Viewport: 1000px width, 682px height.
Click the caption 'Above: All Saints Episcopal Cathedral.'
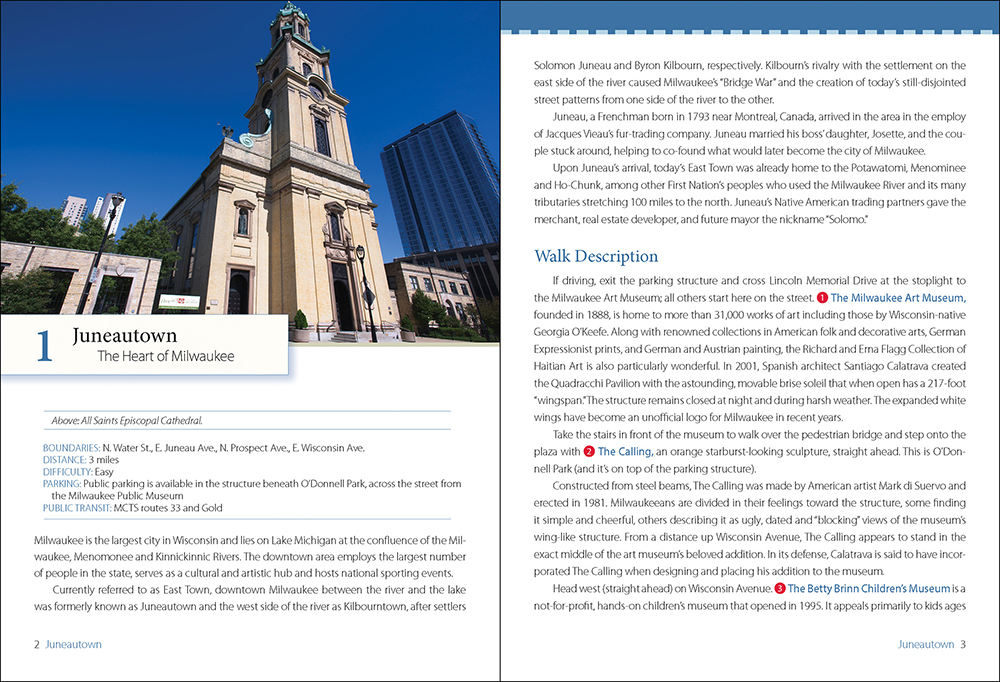127,421
